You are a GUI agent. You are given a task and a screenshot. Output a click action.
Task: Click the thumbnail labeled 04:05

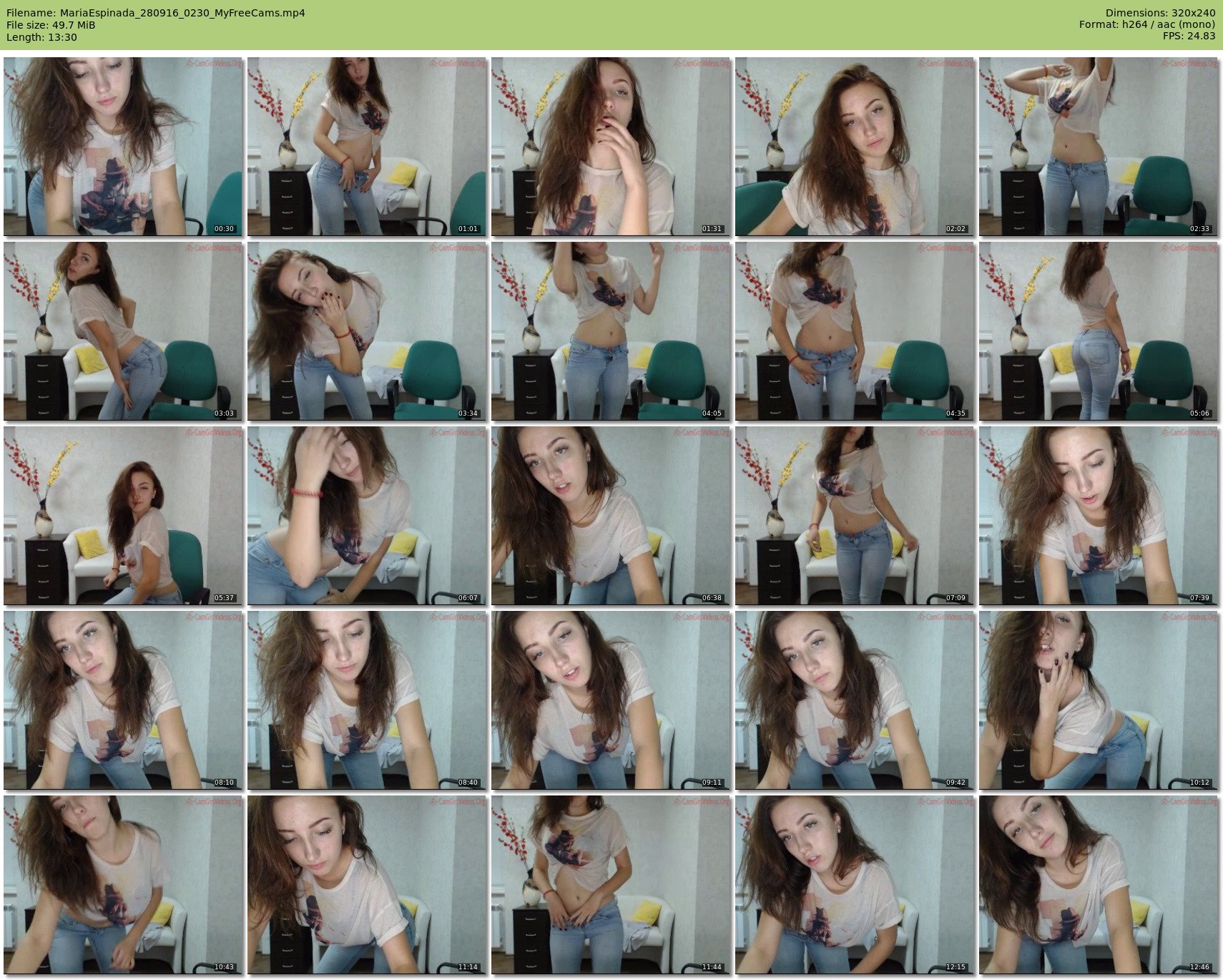[x=611, y=331]
